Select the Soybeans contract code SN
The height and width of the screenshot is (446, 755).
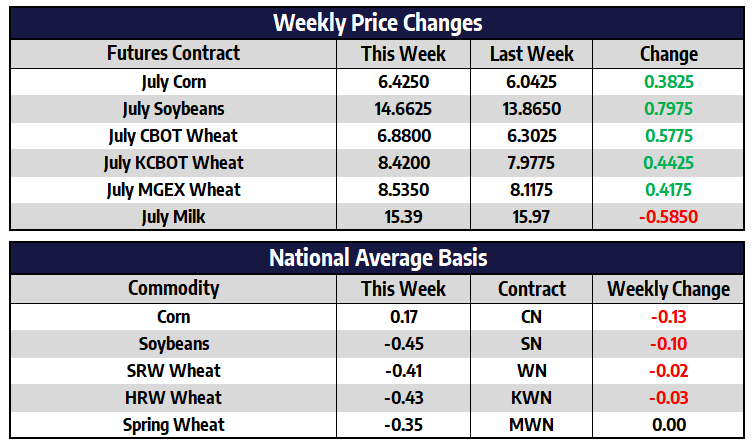tap(531, 344)
